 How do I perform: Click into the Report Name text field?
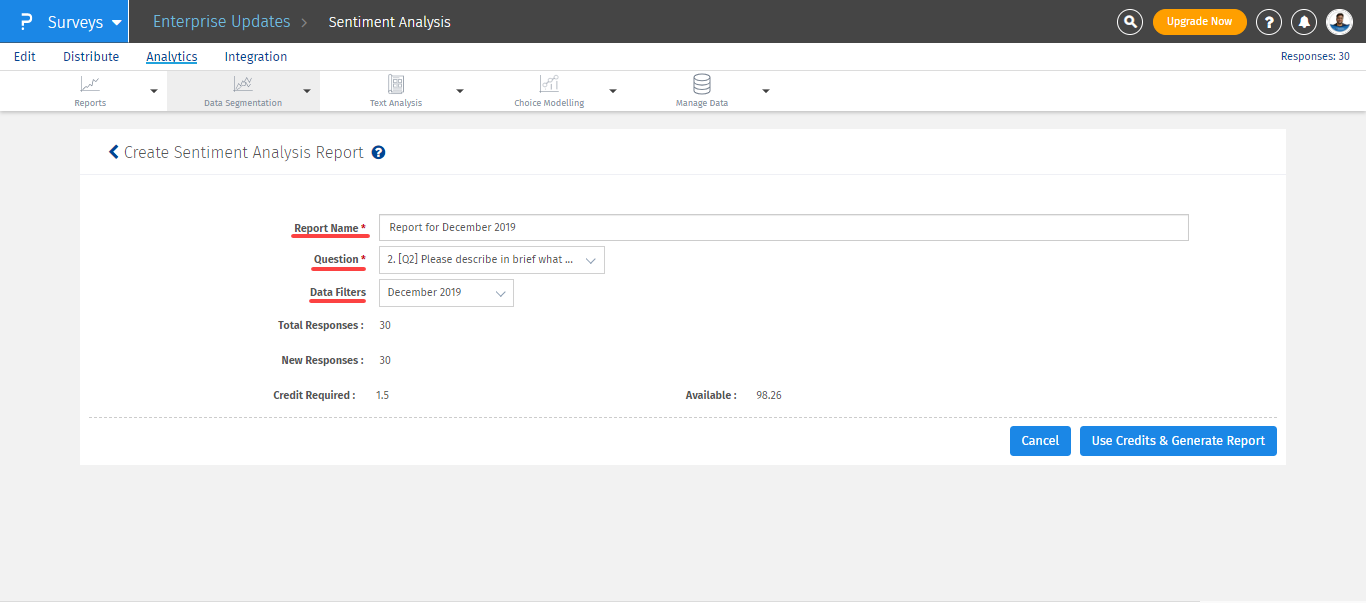[x=783, y=228]
